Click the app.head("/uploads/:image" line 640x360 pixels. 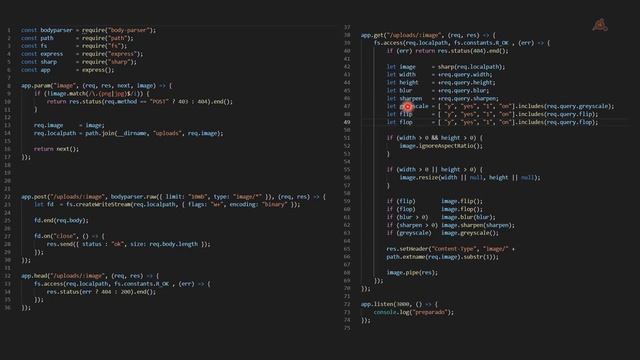(90, 276)
